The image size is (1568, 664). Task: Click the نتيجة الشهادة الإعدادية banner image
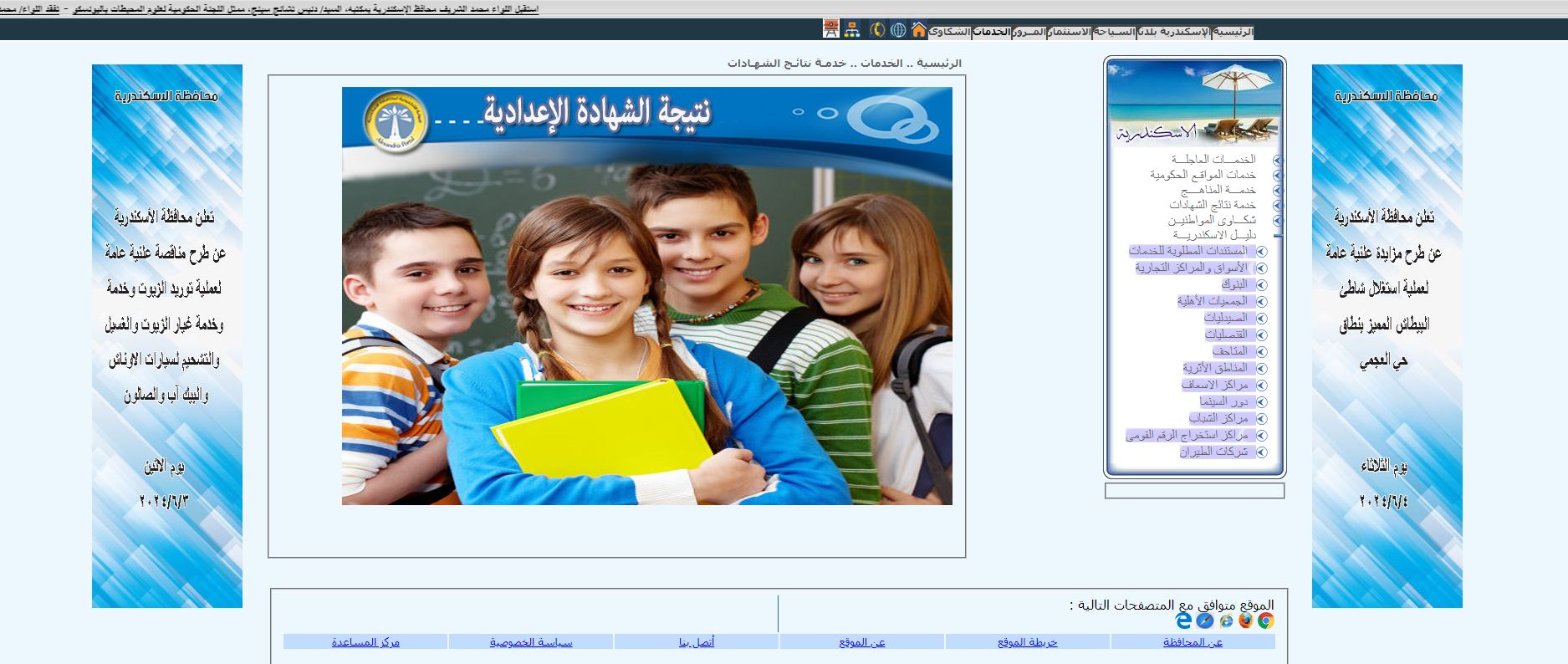click(x=646, y=296)
